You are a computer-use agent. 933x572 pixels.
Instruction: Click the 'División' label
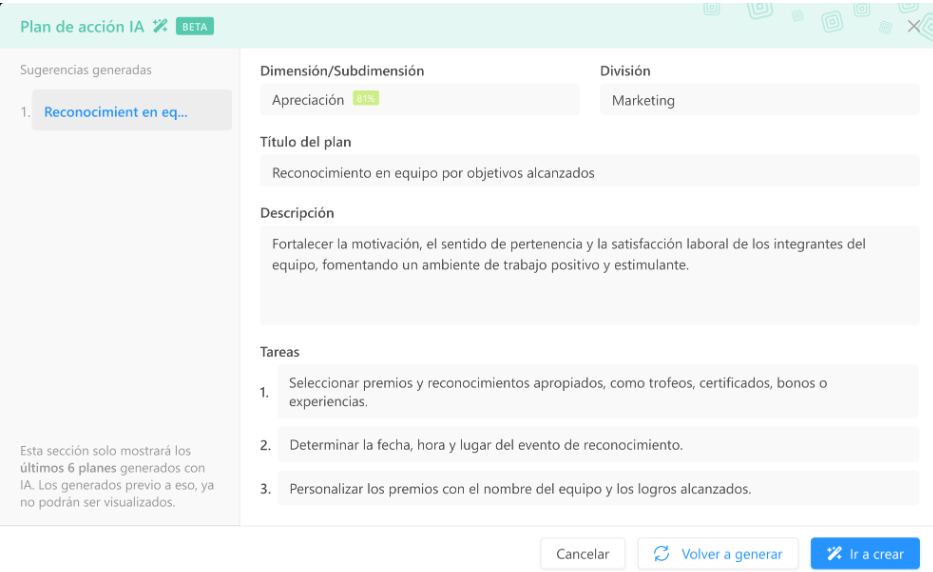tap(625, 71)
